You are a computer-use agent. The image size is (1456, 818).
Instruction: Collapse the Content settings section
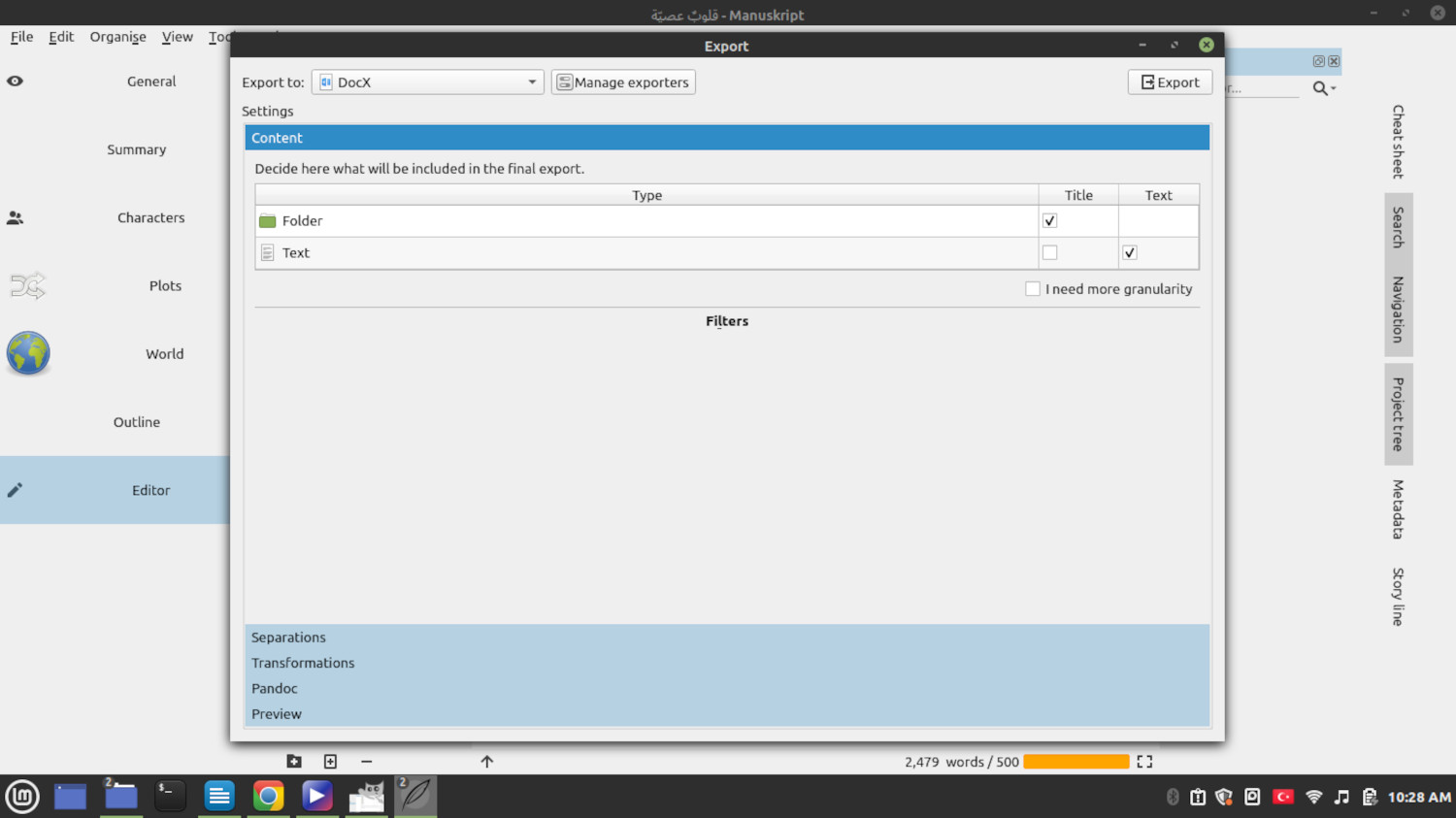[727, 138]
